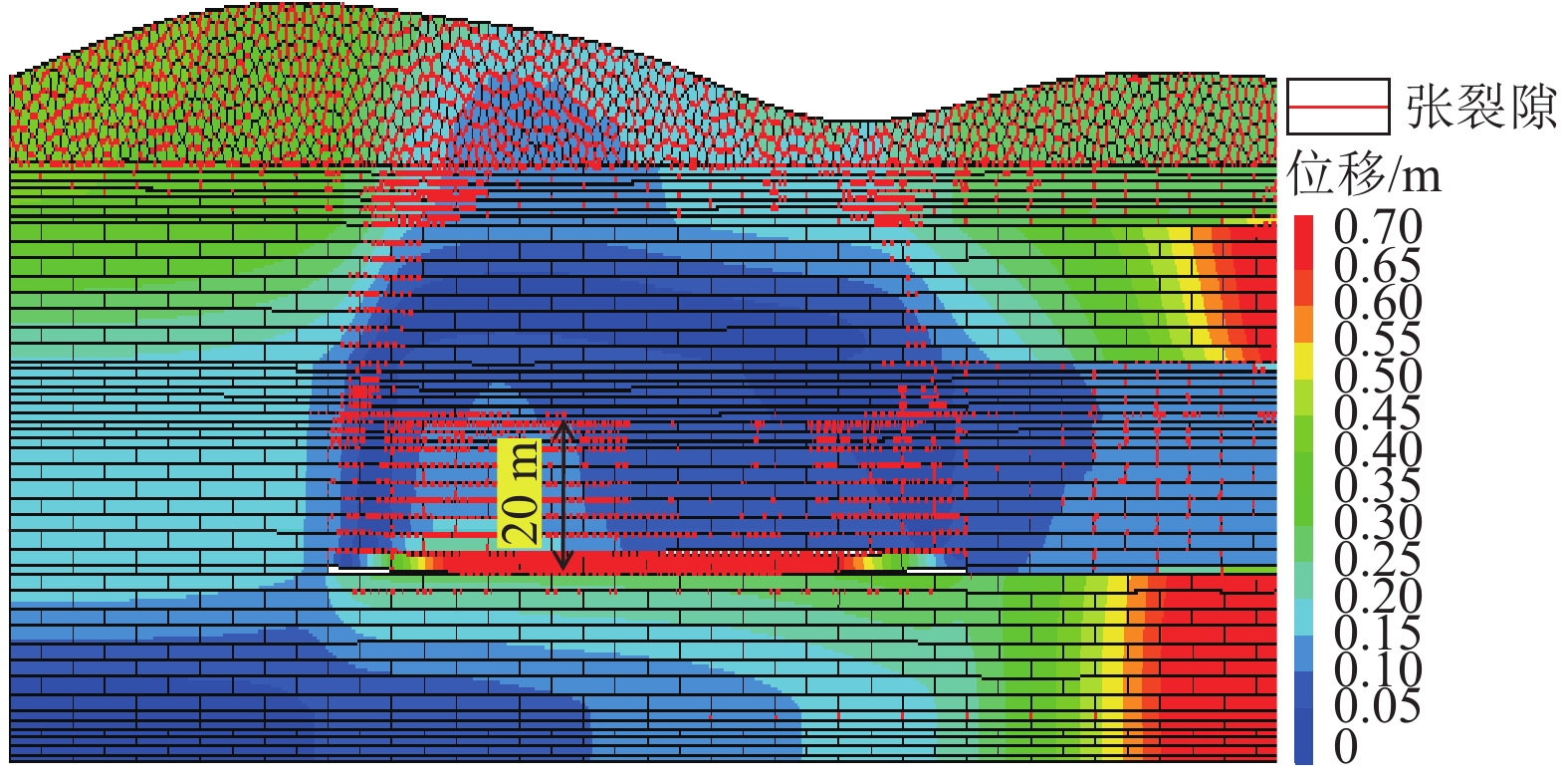
Task: Click the 张裂隙 legend label
Action: click(x=1480, y=106)
